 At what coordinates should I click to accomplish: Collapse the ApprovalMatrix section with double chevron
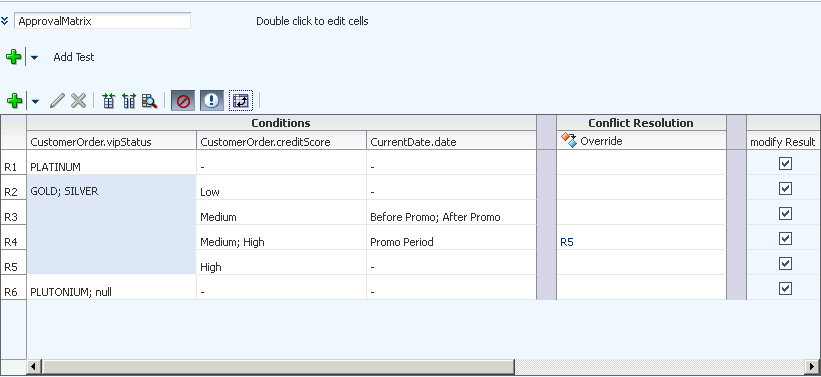tap(5, 21)
